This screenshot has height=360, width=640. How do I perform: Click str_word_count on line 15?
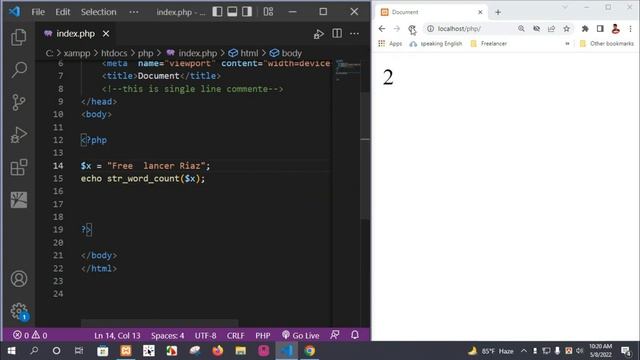pyautogui.click(x=143, y=179)
